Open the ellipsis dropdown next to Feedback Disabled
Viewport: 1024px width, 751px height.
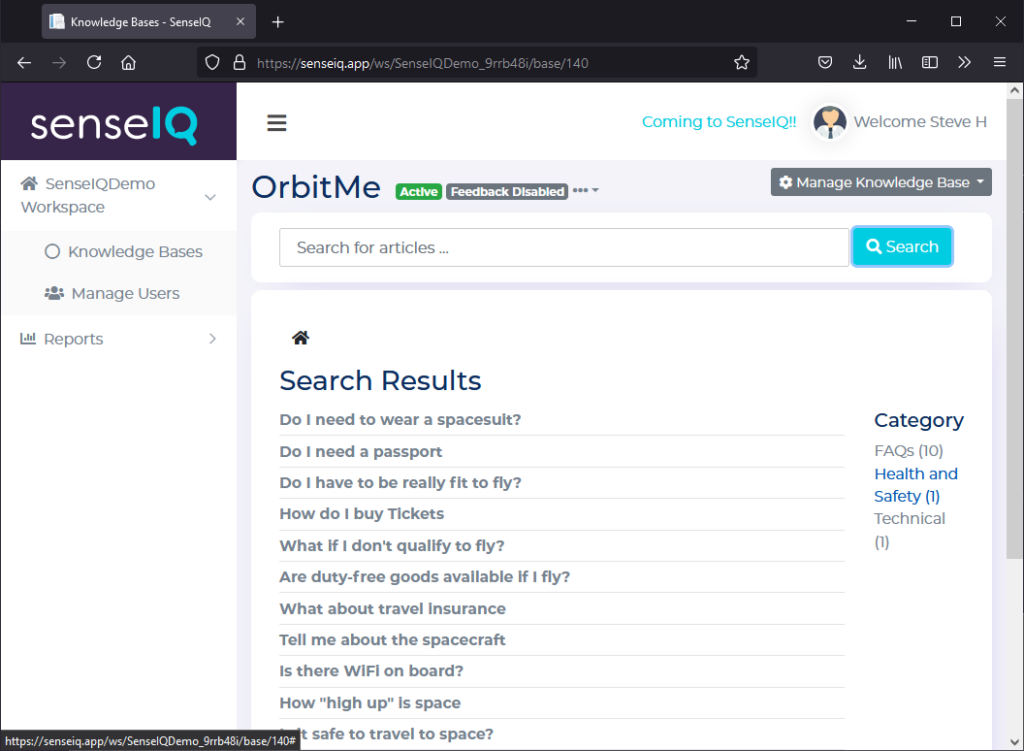pyautogui.click(x=585, y=191)
